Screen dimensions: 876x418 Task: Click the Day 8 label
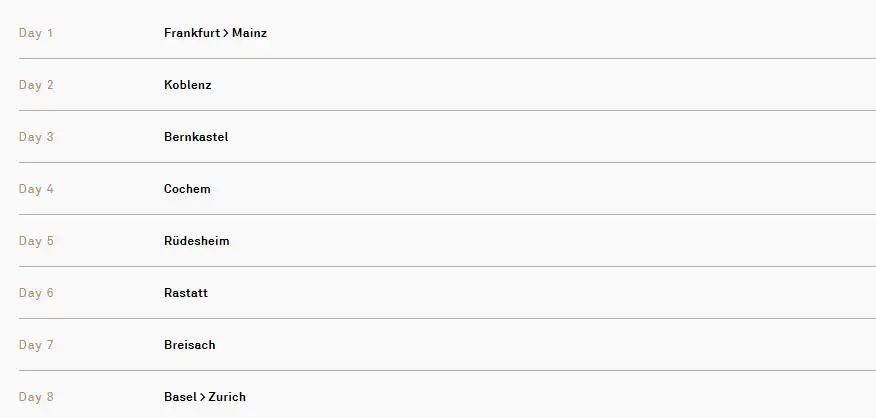(36, 397)
